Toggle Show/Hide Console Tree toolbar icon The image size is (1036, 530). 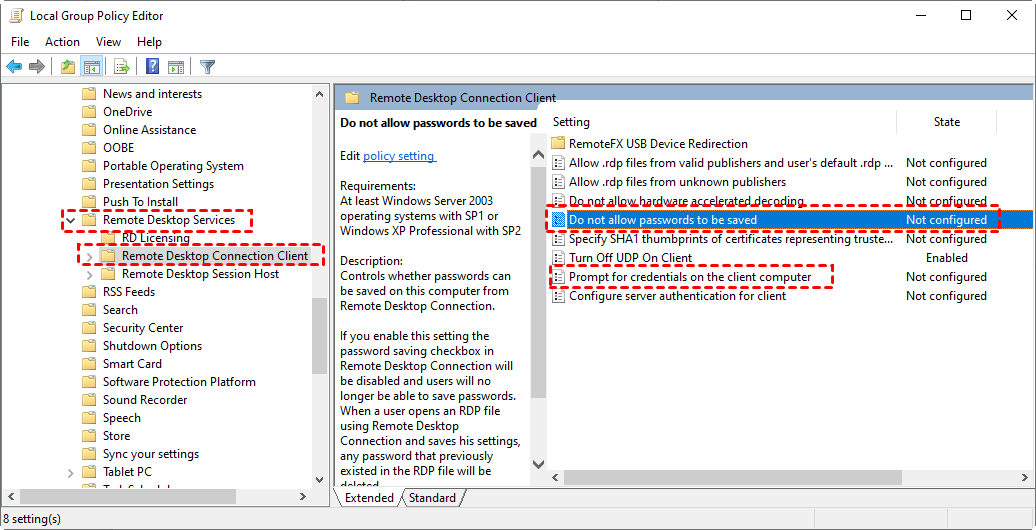(x=91, y=67)
